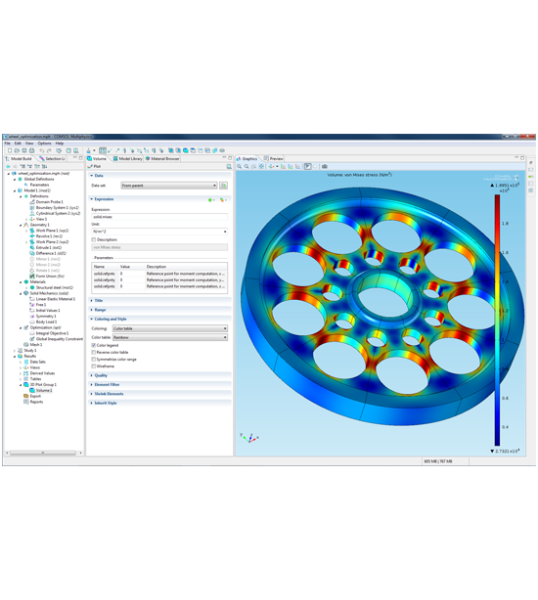Click the Geometry 1 node icon

(26, 225)
